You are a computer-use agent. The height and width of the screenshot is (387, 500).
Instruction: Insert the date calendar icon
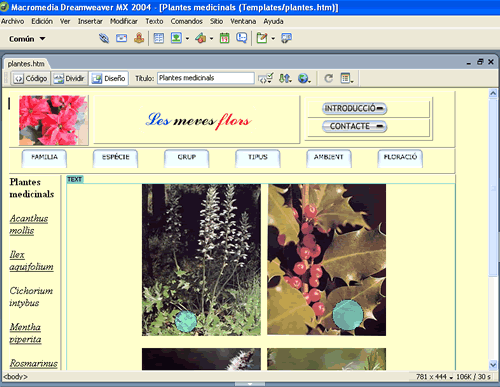click(224, 38)
